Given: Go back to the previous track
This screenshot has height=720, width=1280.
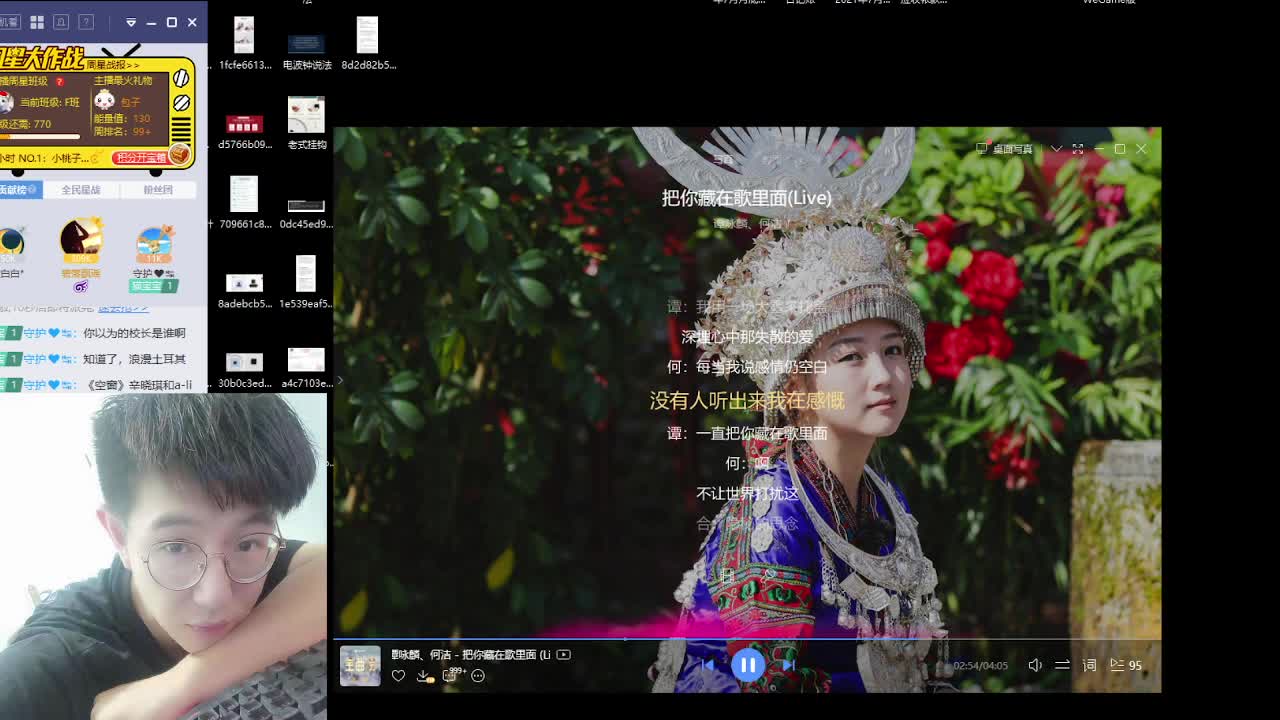Looking at the screenshot, I should [x=707, y=665].
